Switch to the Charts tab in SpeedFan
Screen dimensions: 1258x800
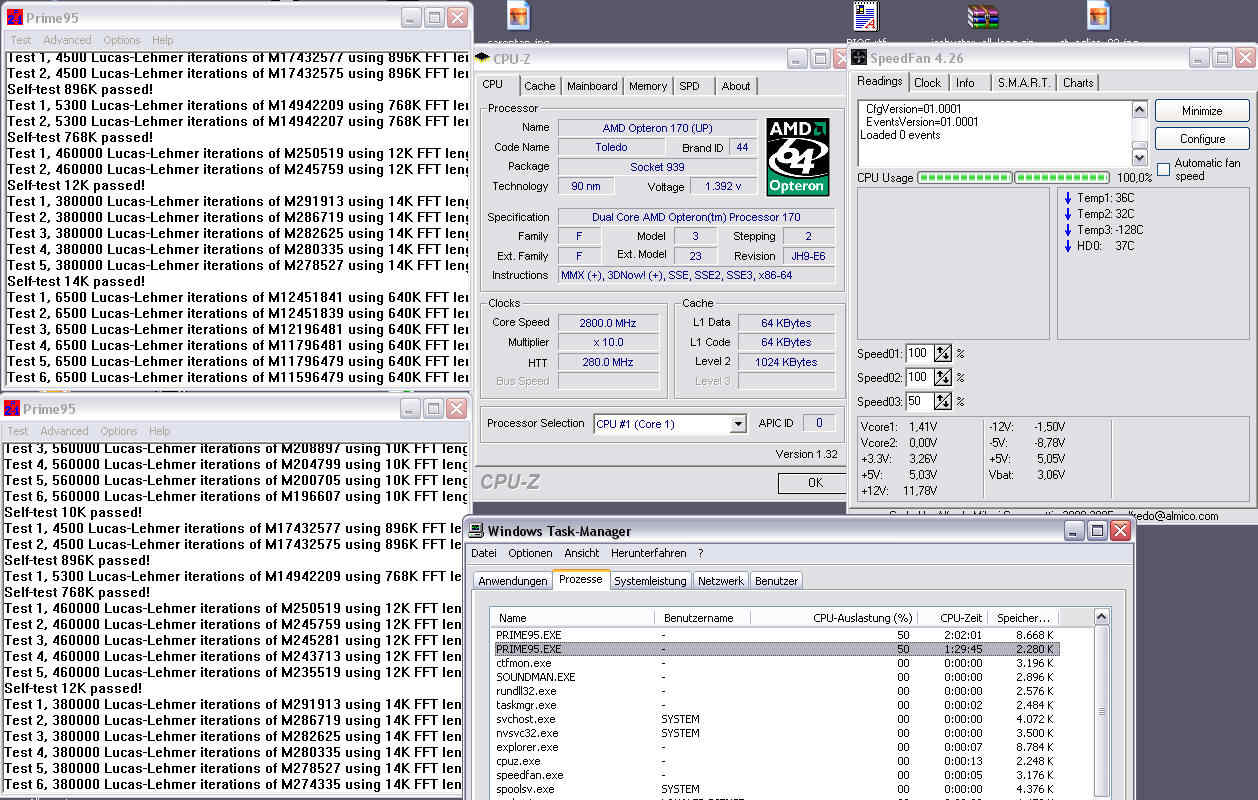click(x=1078, y=83)
